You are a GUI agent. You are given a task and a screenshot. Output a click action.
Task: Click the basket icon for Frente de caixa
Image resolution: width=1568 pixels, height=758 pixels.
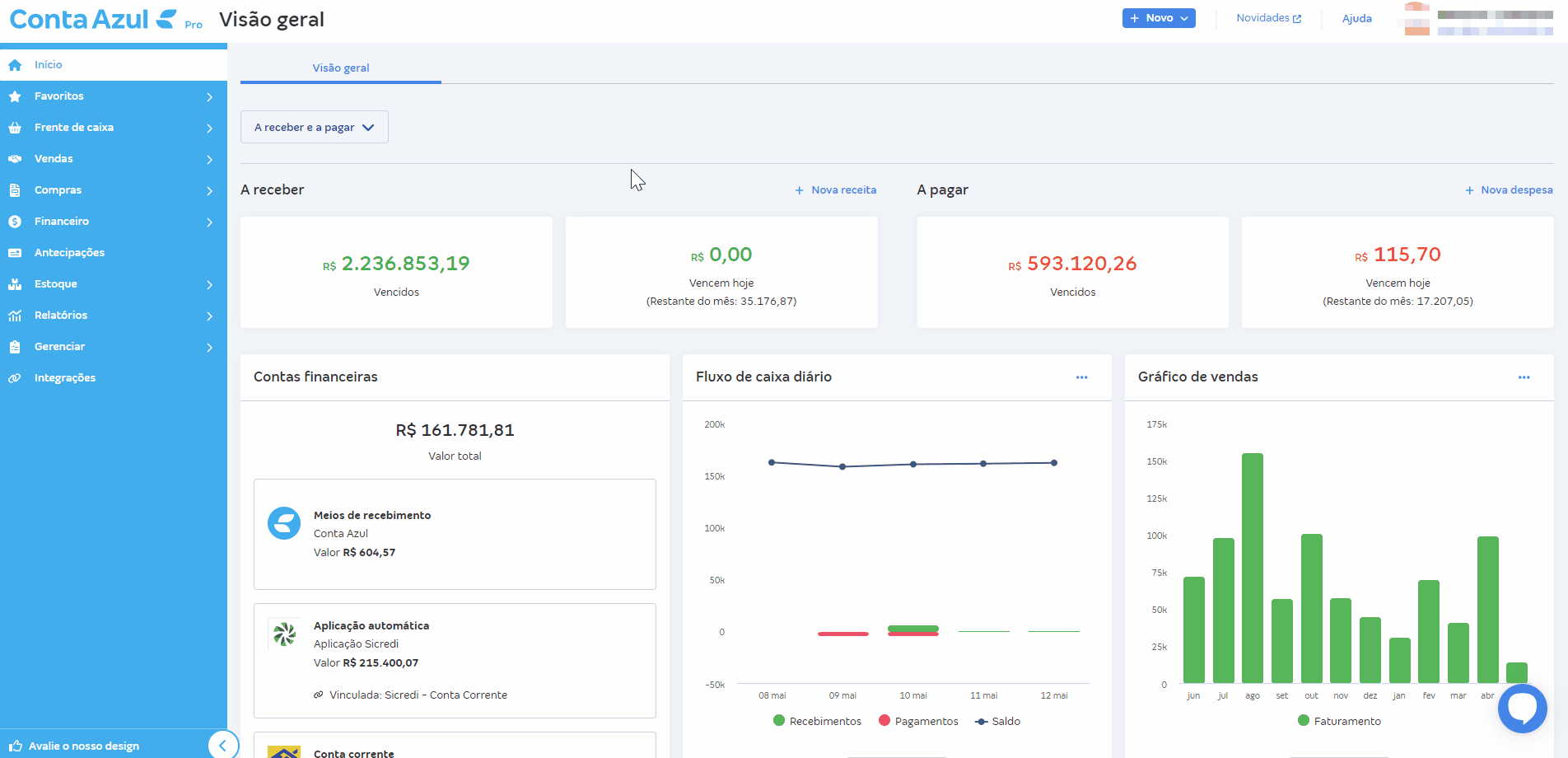[15, 128]
